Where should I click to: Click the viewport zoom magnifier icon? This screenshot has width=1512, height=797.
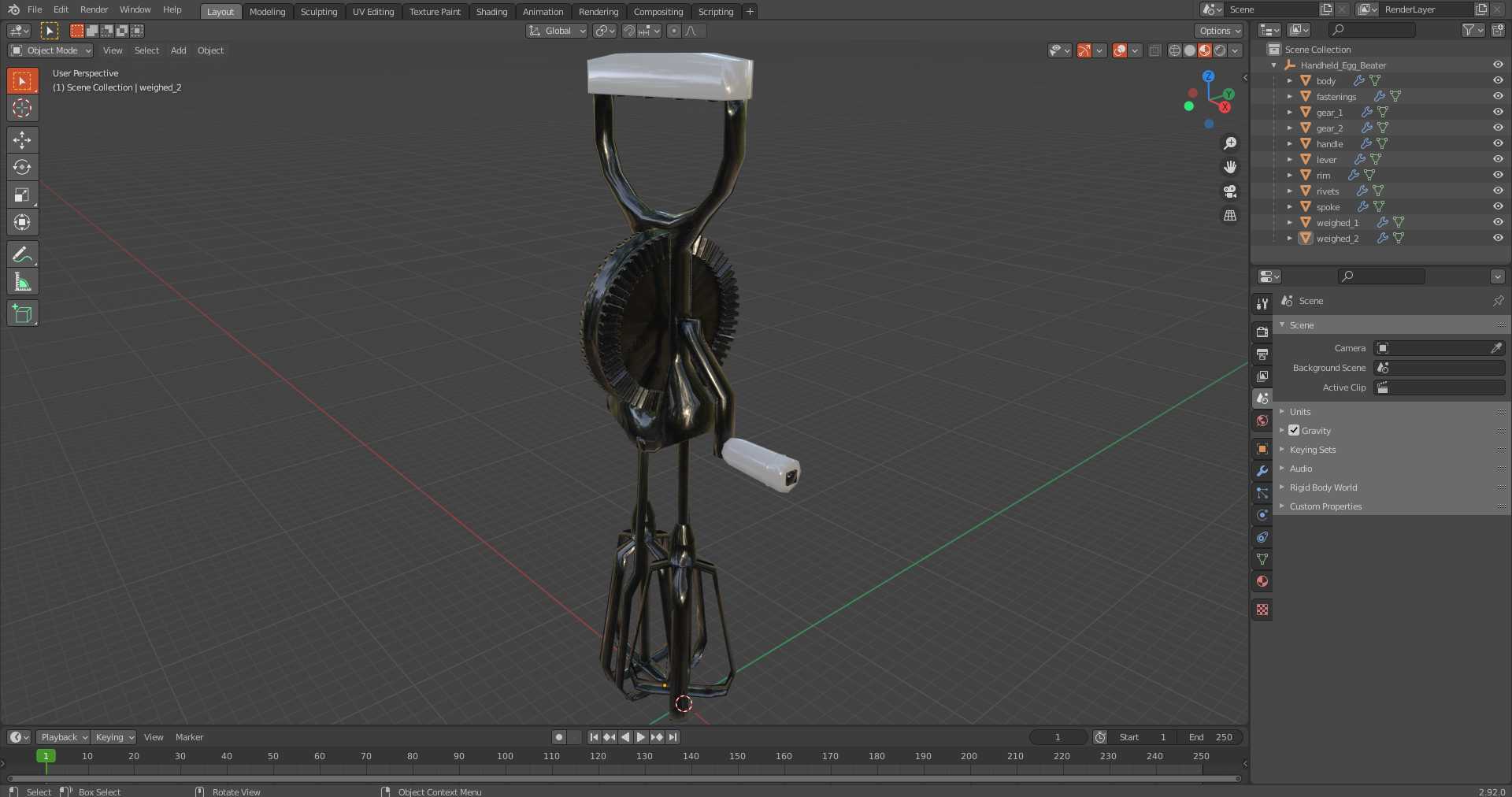[x=1230, y=143]
